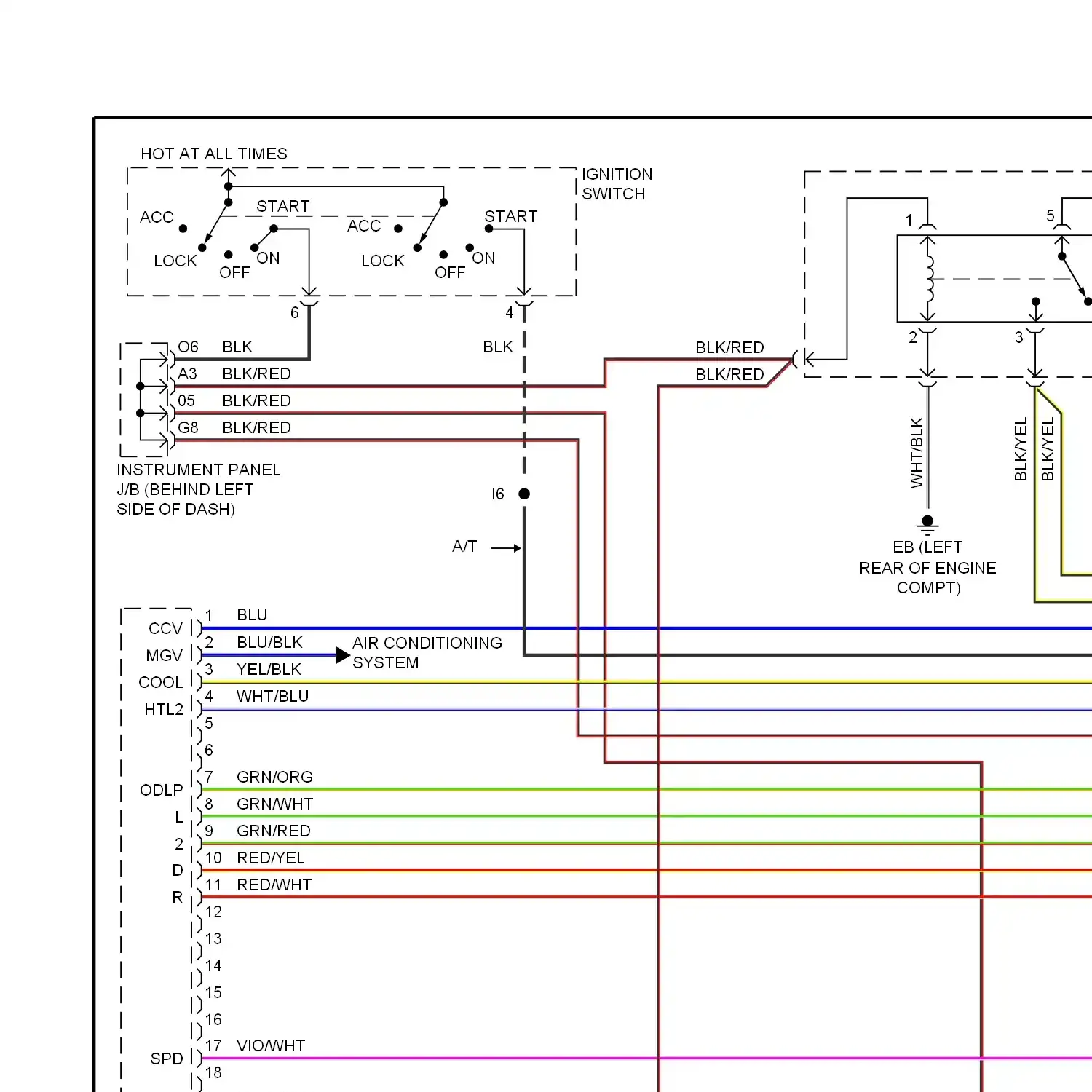Select connector pin number "14"

[x=213, y=965]
